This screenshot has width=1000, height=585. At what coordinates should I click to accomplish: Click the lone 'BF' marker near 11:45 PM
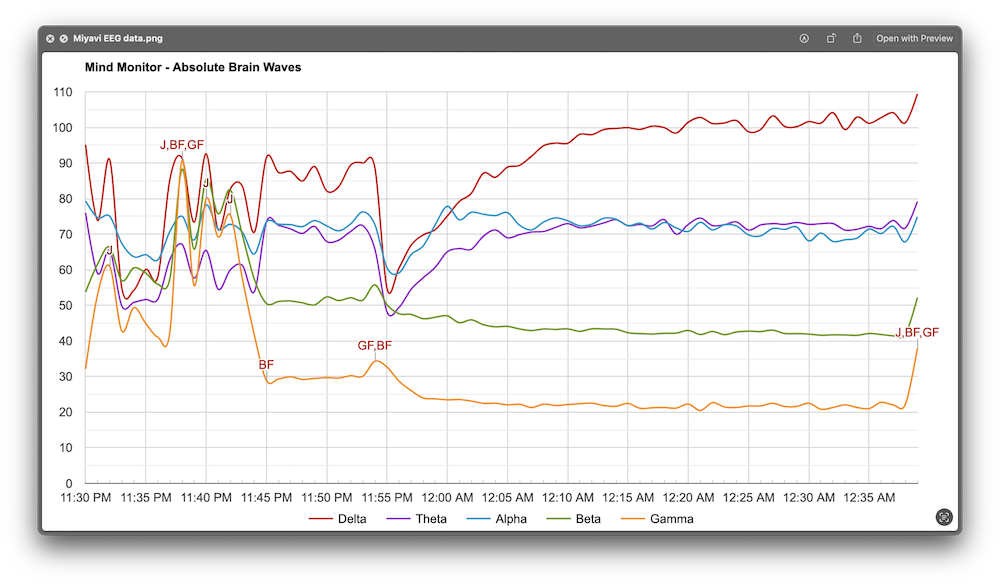pyautogui.click(x=266, y=365)
